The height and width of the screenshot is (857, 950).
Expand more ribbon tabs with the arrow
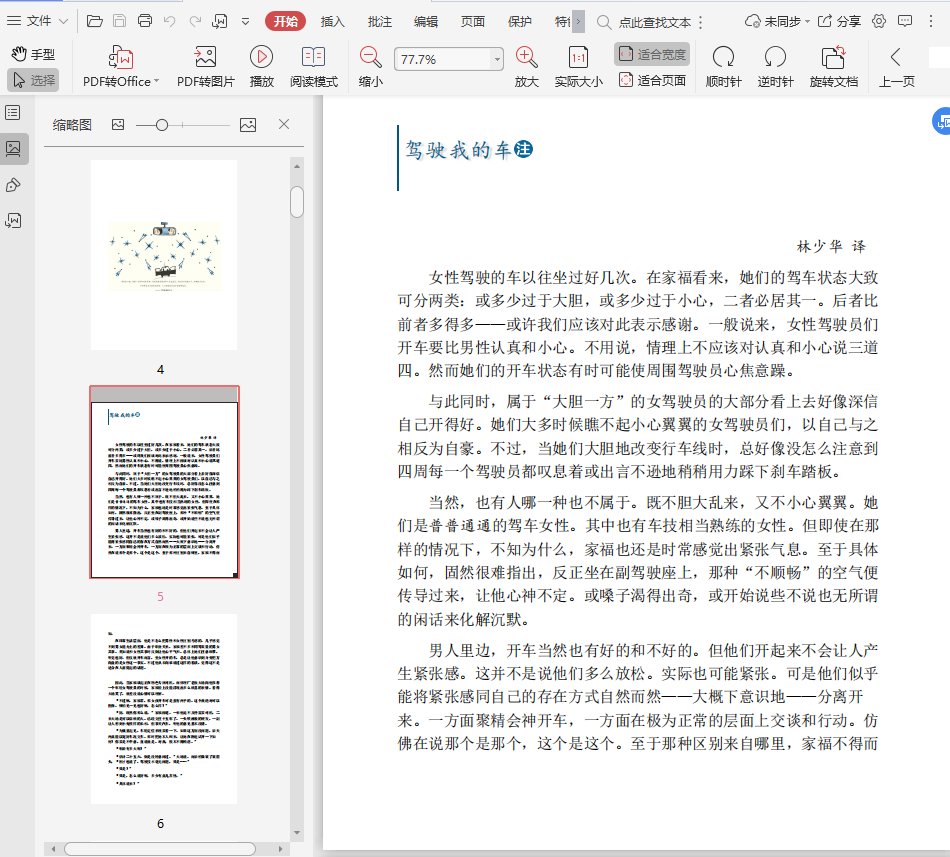point(579,22)
